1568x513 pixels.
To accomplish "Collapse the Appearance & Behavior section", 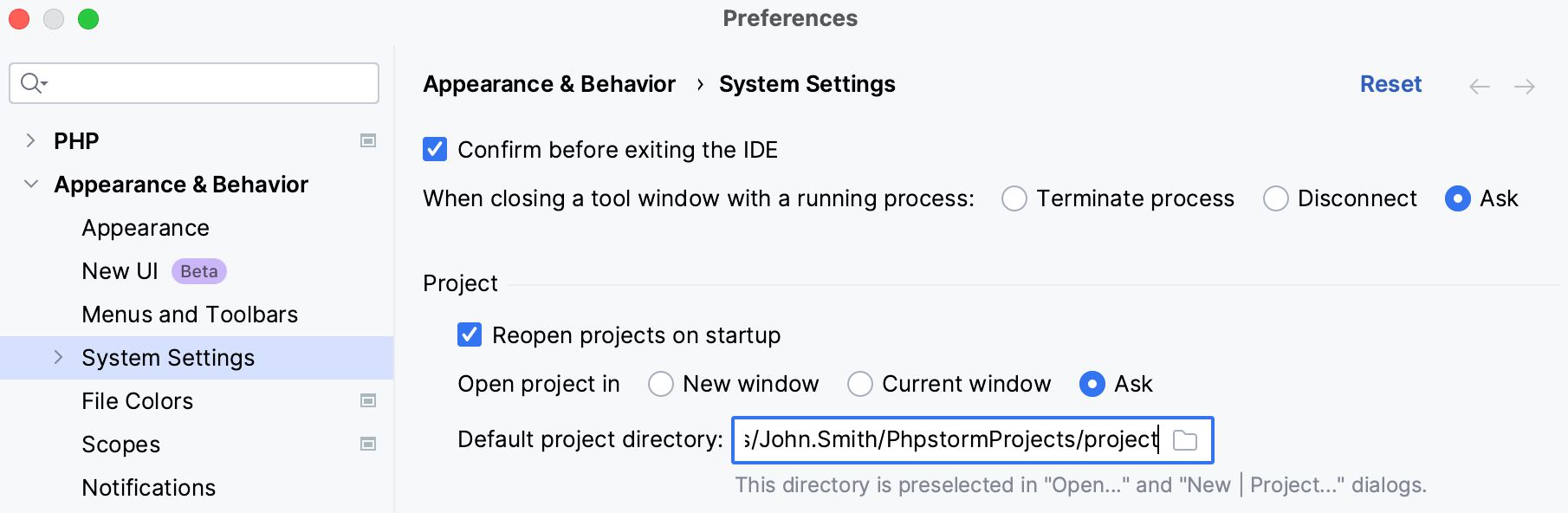I will [x=29, y=184].
